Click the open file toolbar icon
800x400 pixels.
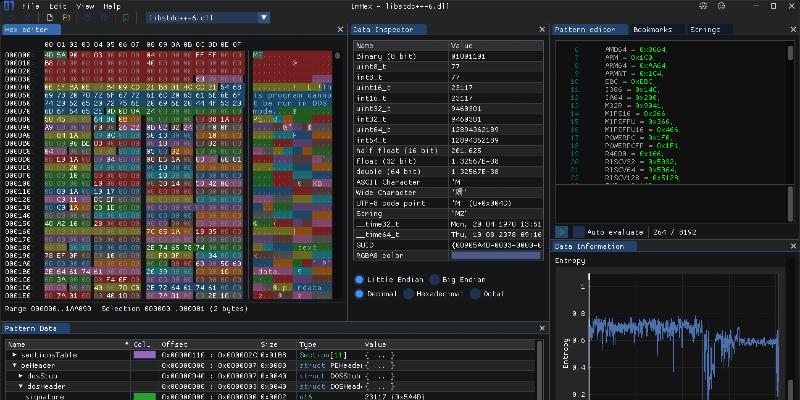tap(65, 18)
